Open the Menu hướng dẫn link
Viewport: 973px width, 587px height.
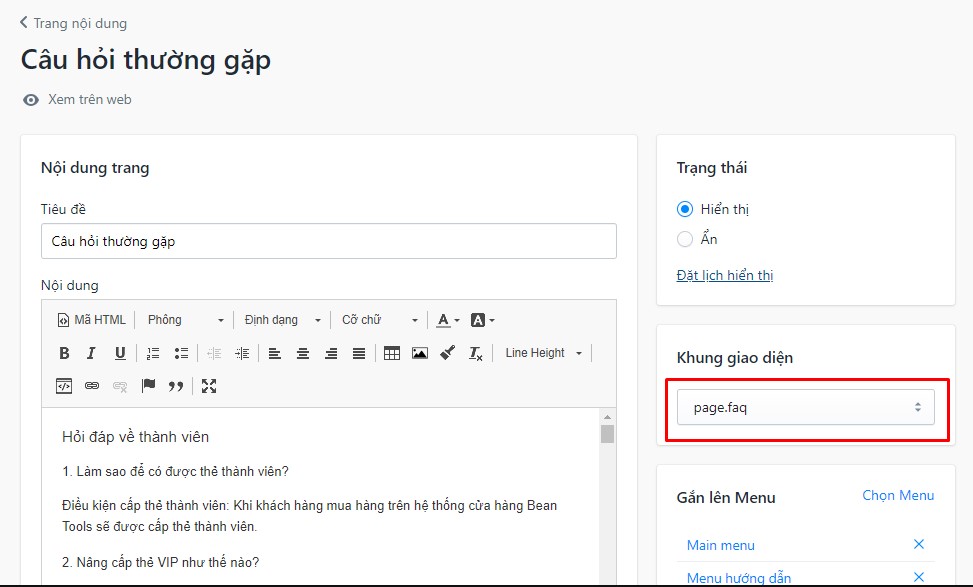pyautogui.click(x=738, y=578)
